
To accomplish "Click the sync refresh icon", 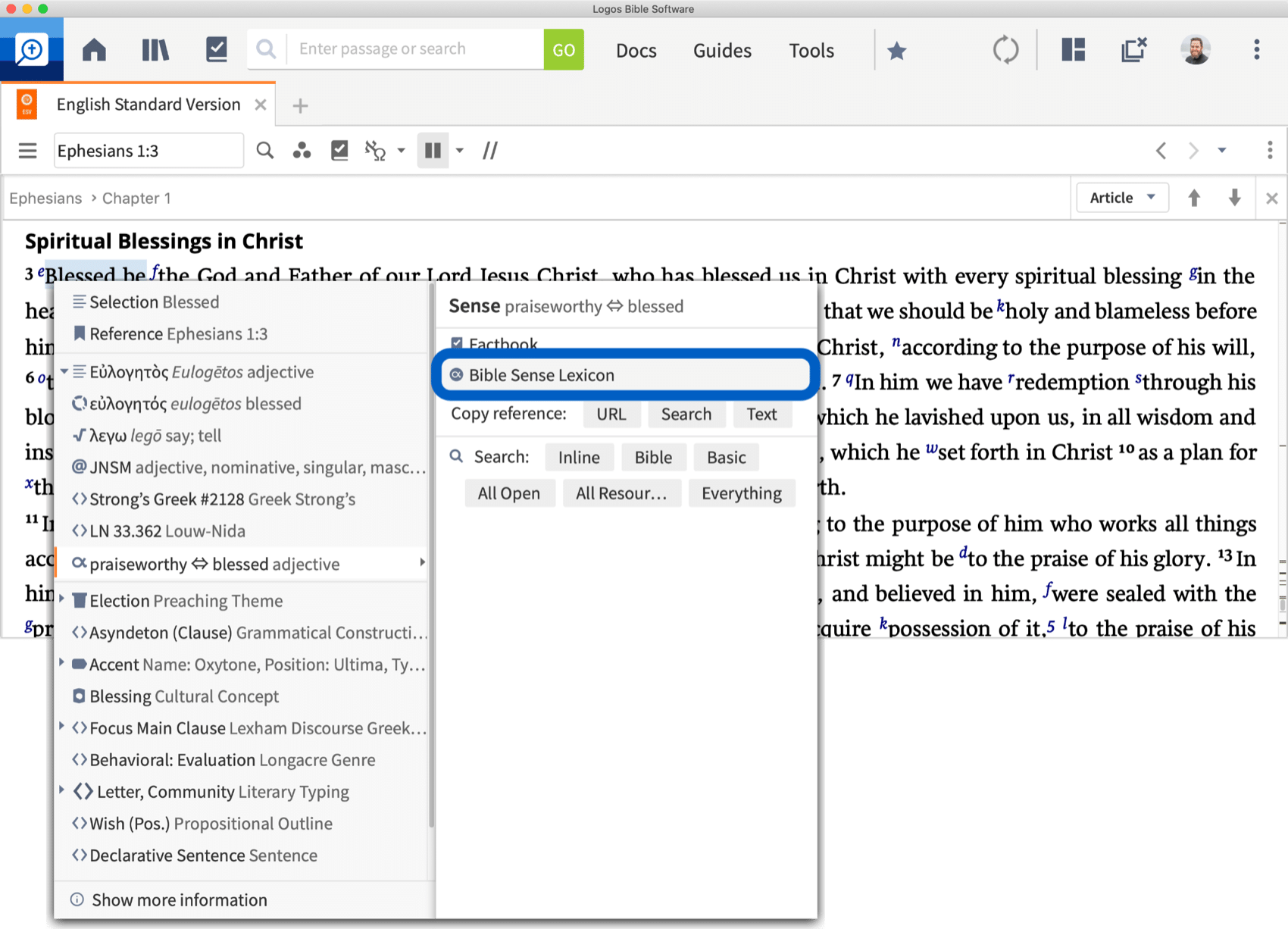I will pyautogui.click(x=1006, y=50).
